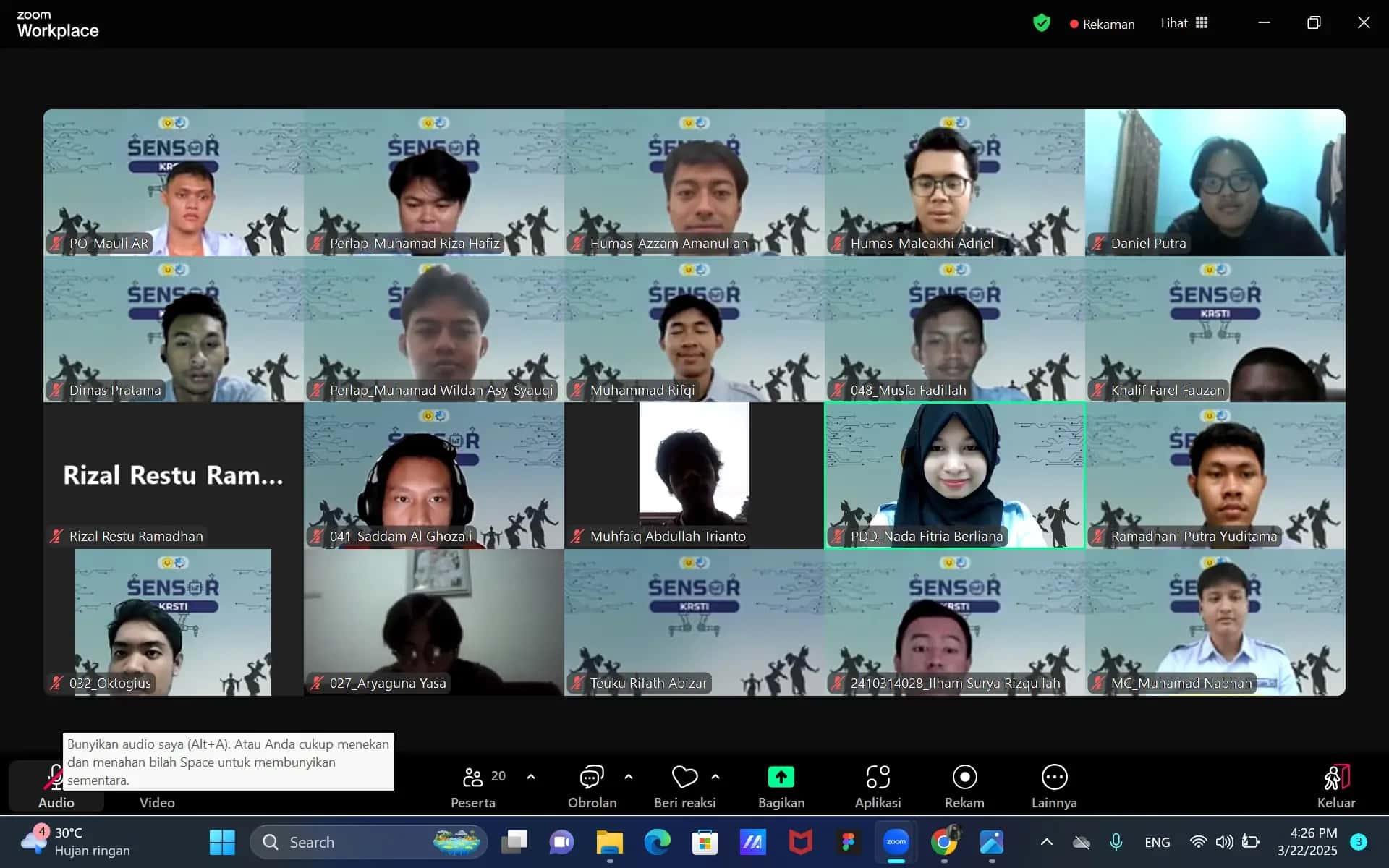Screen dimensions: 1389x868
Task: Click the green Bagikan share screen icon
Action: pos(781,778)
